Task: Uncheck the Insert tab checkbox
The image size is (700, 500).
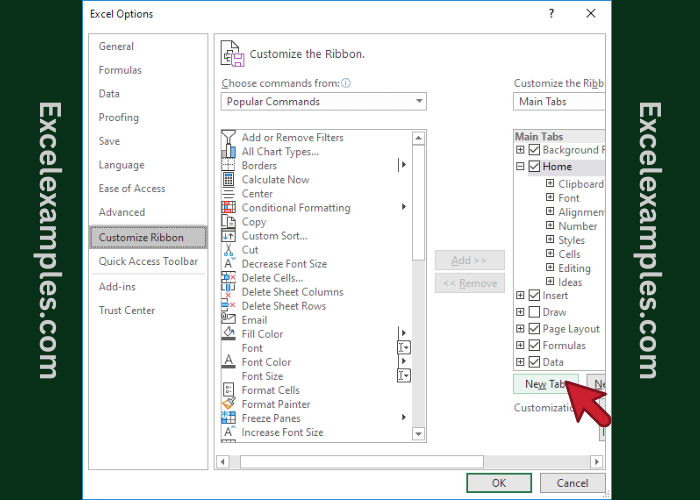Action: click(x=534, y=296)
